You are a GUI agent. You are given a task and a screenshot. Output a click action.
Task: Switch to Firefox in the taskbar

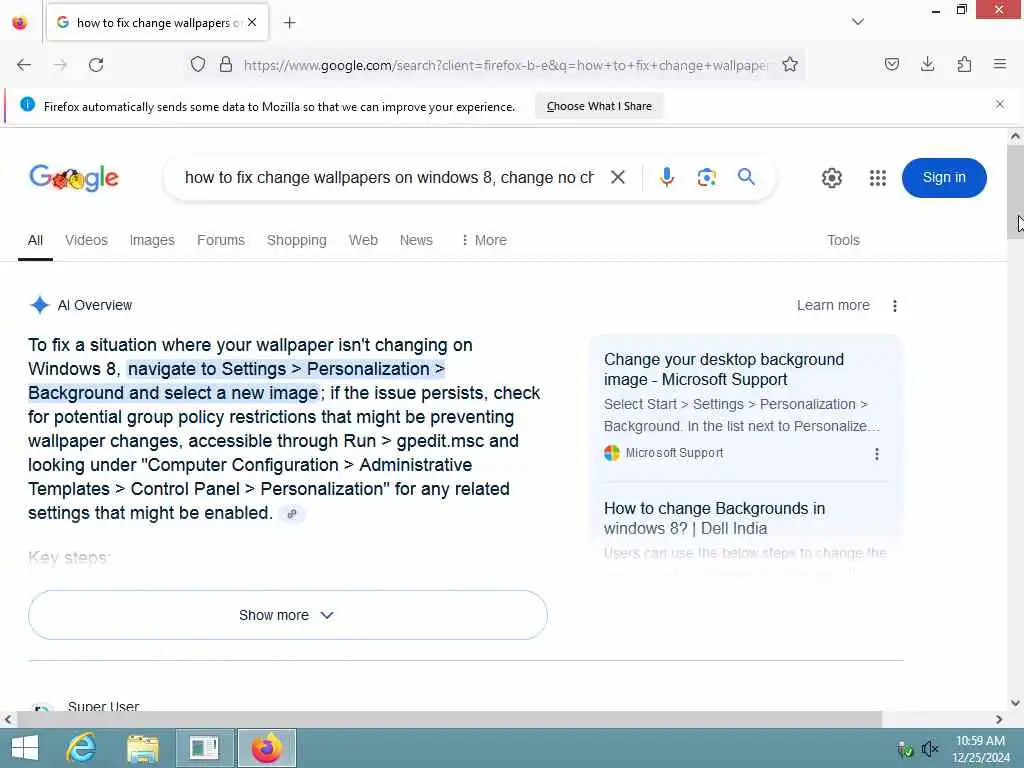click(266, 748)
